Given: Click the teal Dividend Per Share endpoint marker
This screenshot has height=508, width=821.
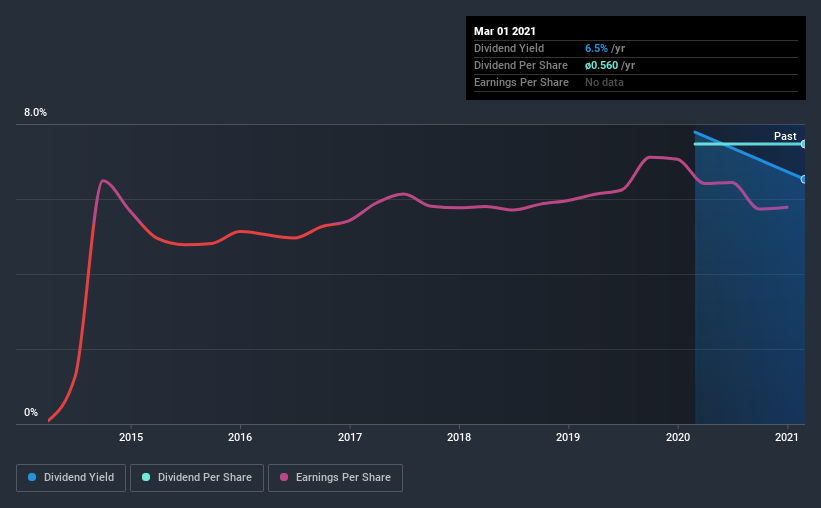Looking at the screenshot, I should click(804, 143).
